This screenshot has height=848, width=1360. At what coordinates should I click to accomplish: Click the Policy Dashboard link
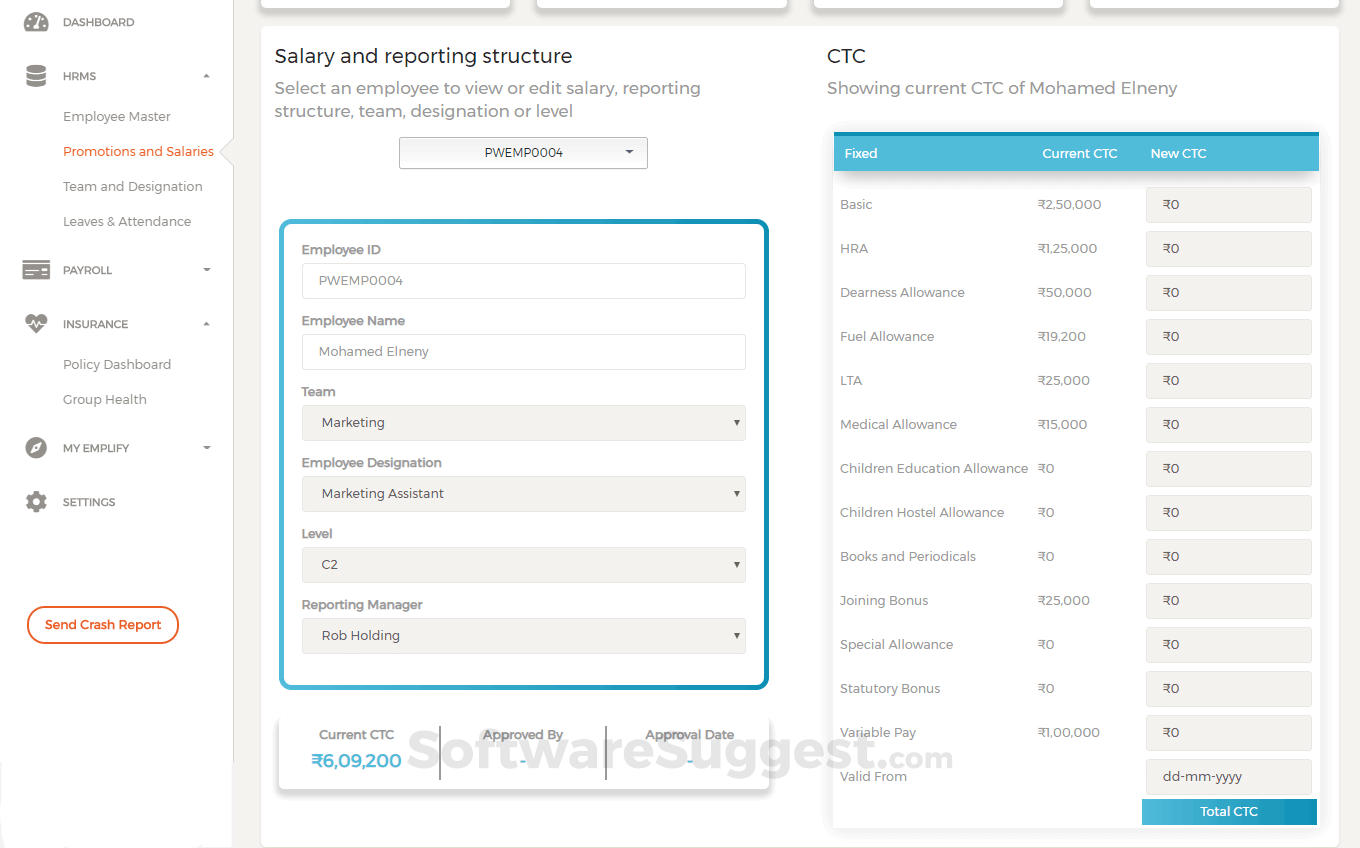117,364
